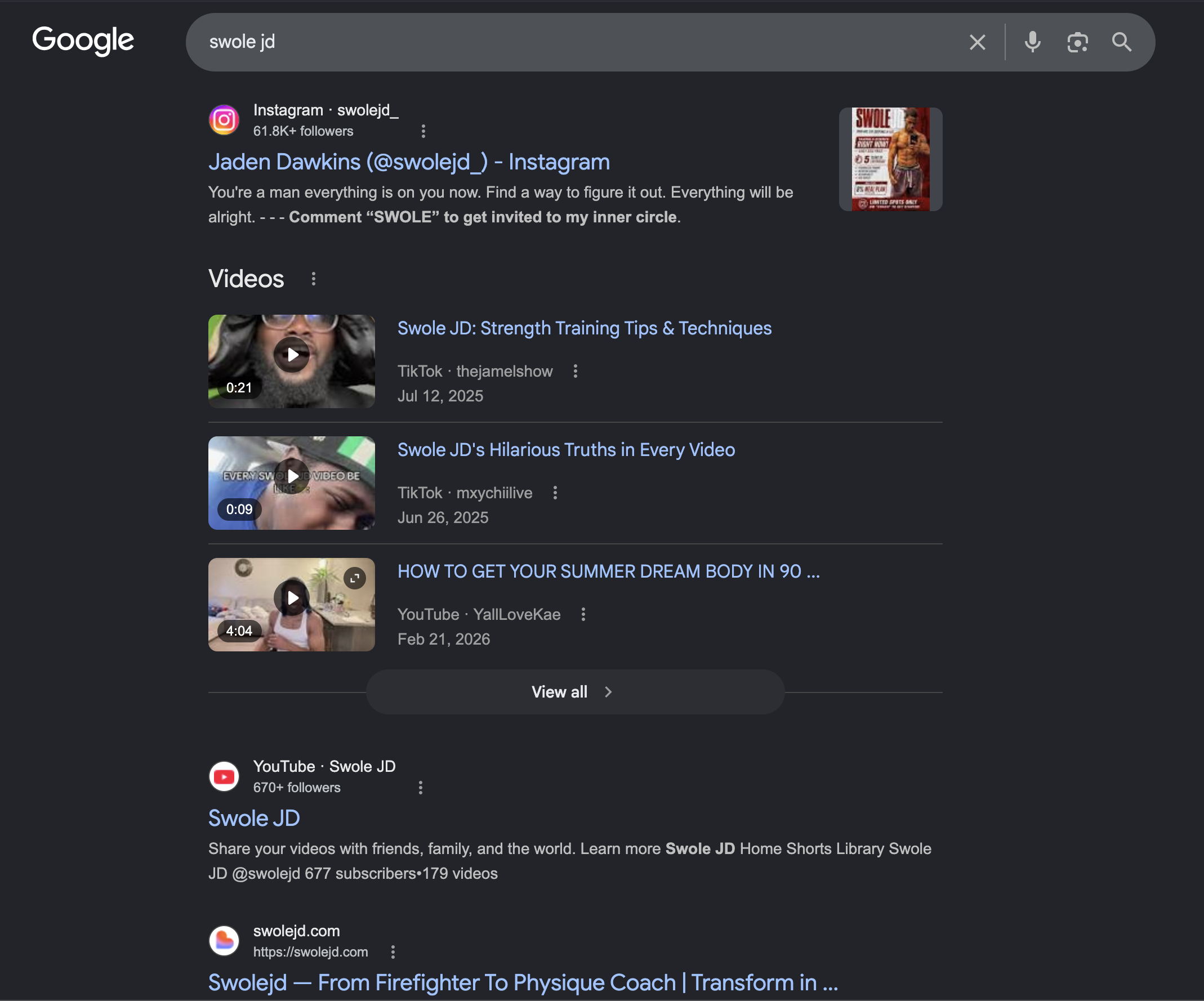Click the 'Feb 21, 2026' video date
The height and width of the screenshot is (1001, 1204).
444,639
